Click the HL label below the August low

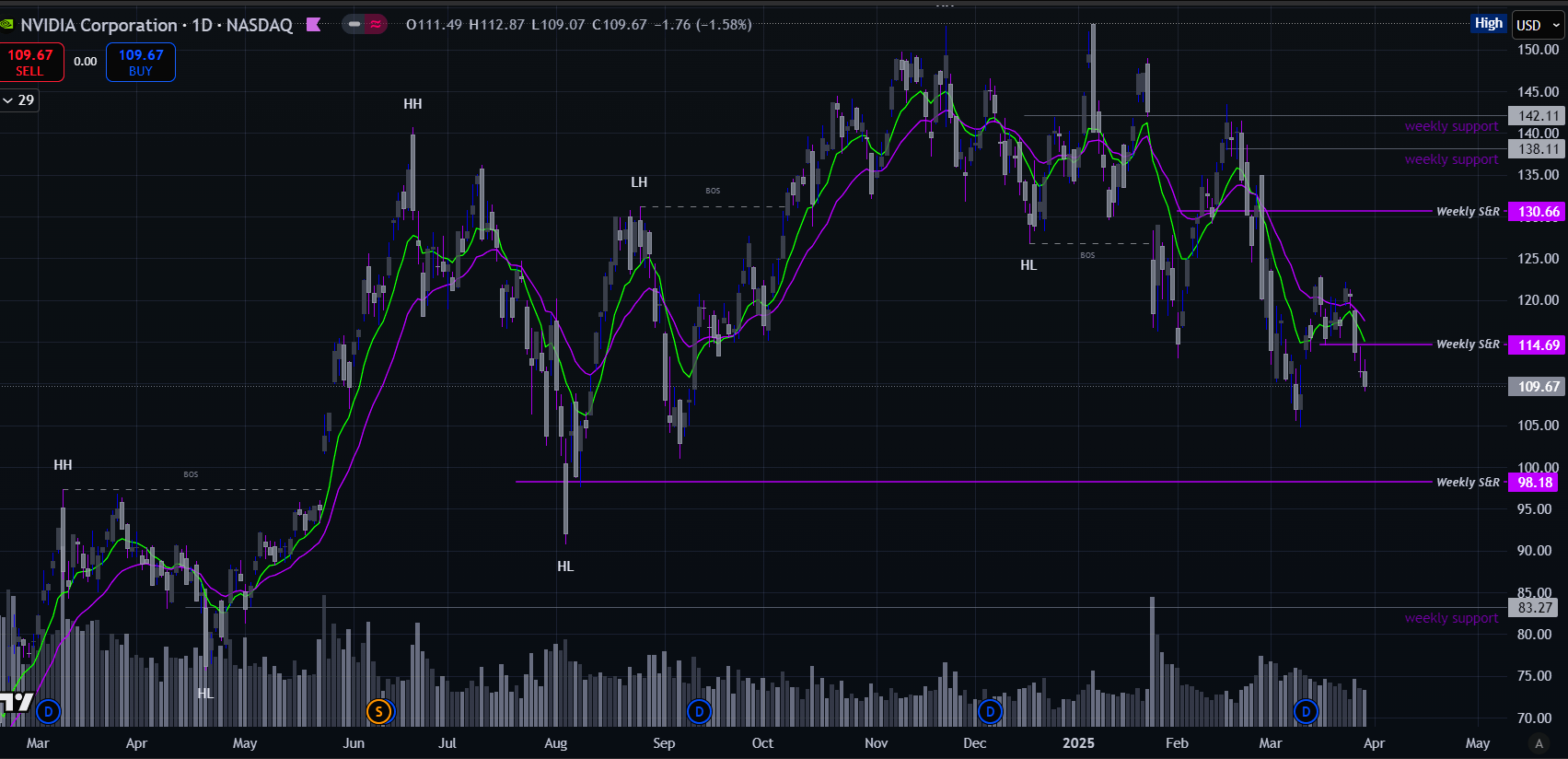565,566
